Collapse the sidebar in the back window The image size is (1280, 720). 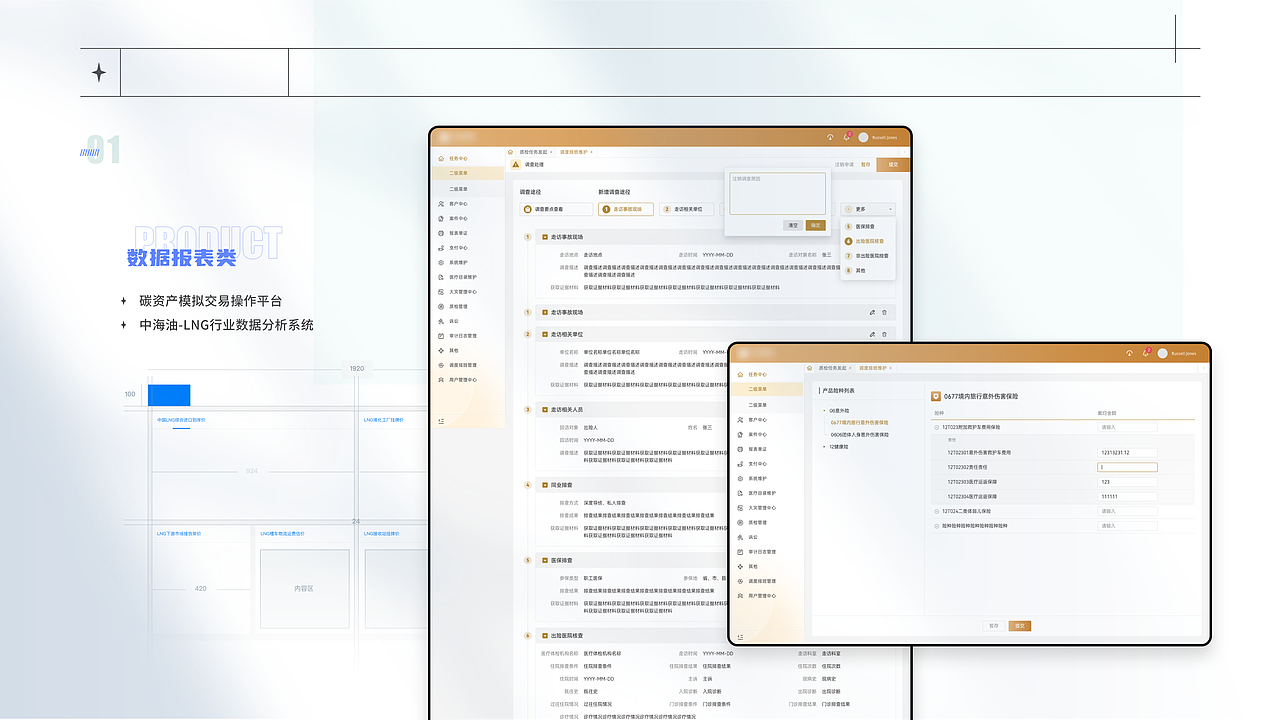441,421
